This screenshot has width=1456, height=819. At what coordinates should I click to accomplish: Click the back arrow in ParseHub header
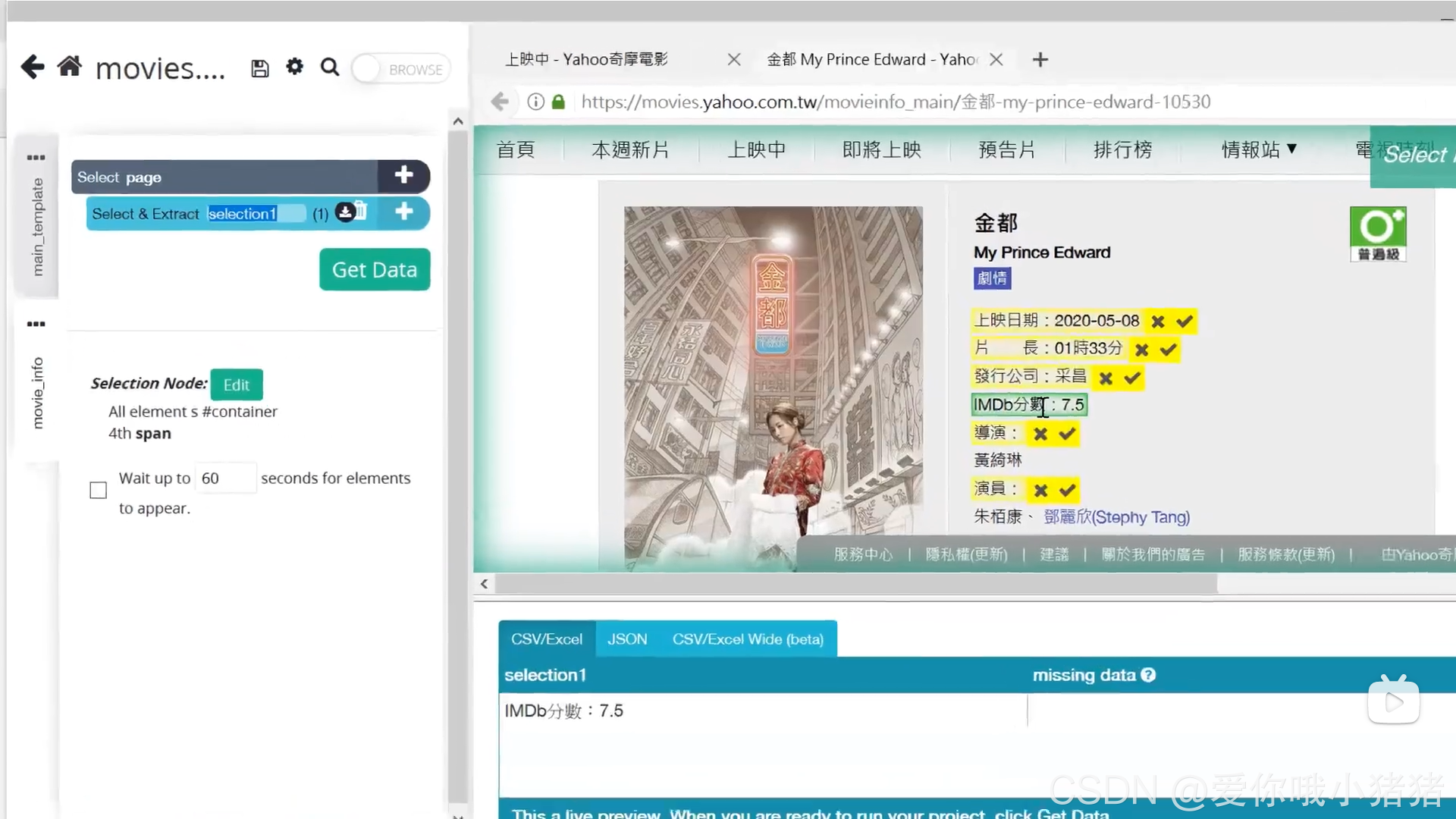pyautogui.click(x=33, y=67)
